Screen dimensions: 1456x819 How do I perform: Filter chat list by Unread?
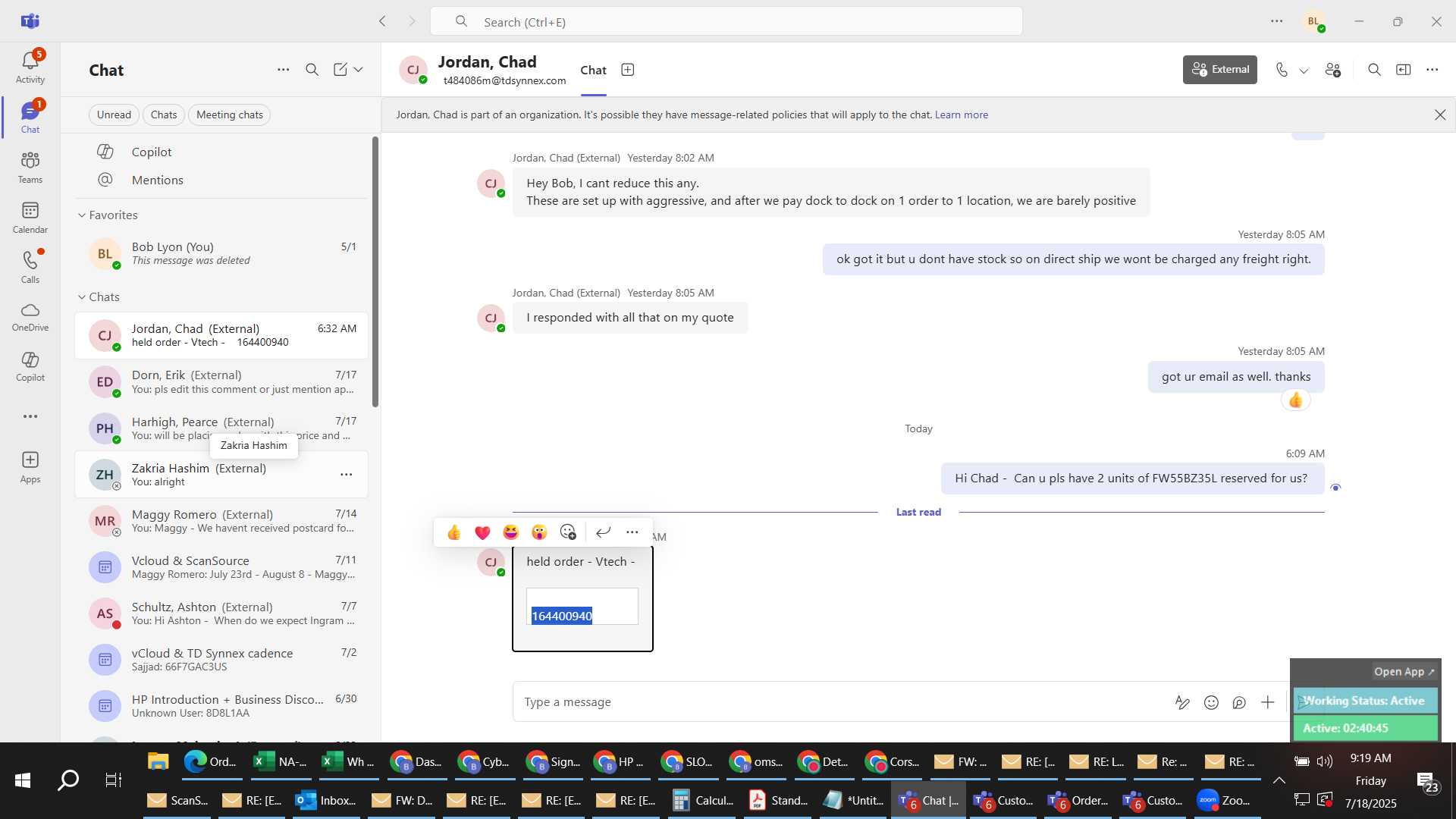click(x=114, y=115)
